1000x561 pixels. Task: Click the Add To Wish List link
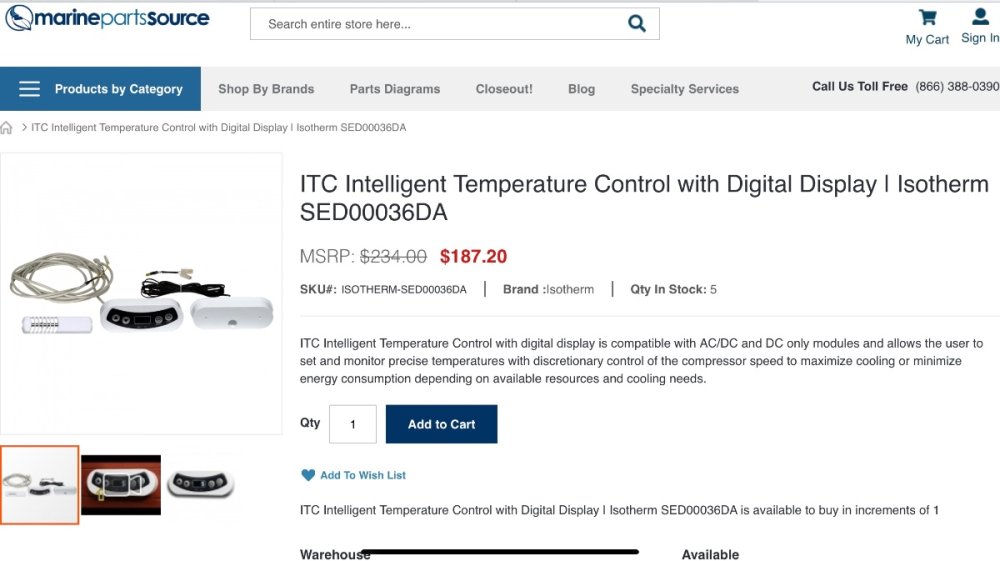363,475
